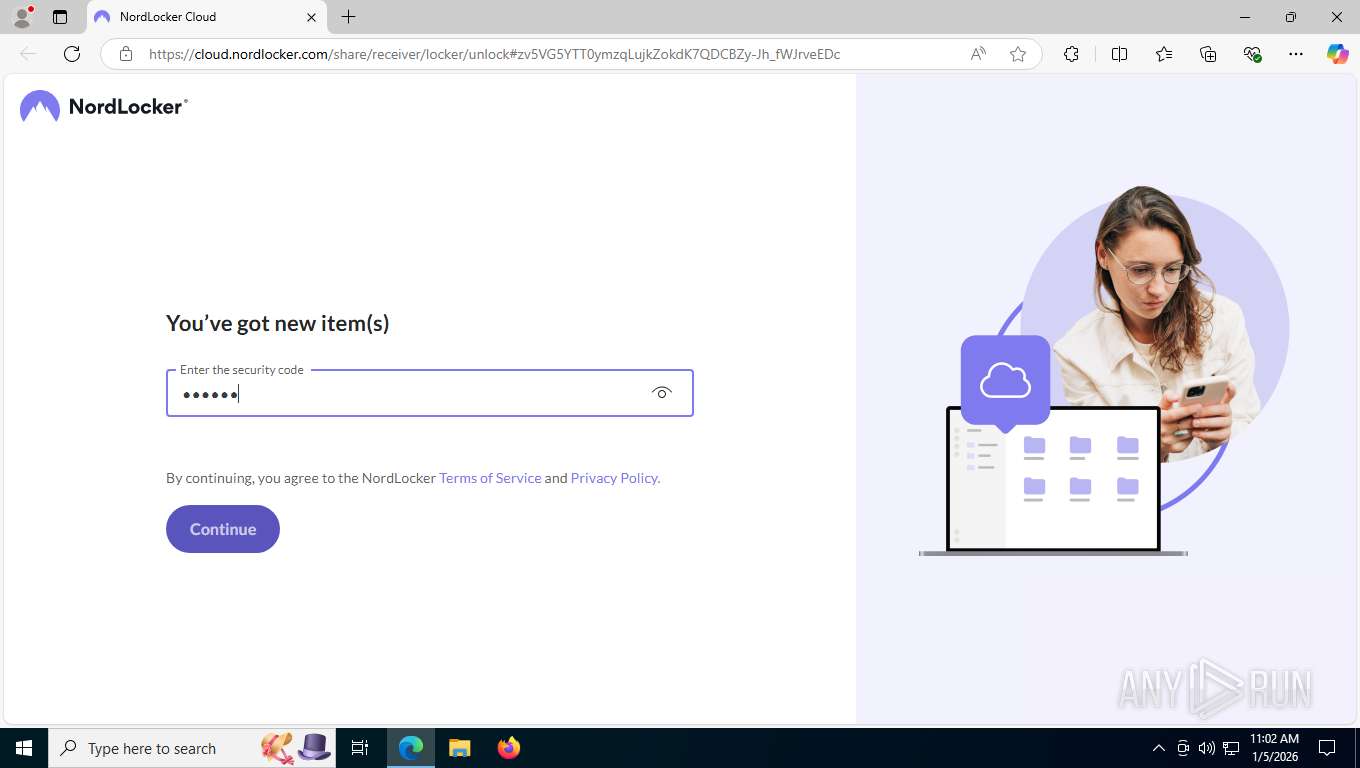This screenshot has width=1360, height=768.
Task: Open the notification center
Action: point(1327,748)
